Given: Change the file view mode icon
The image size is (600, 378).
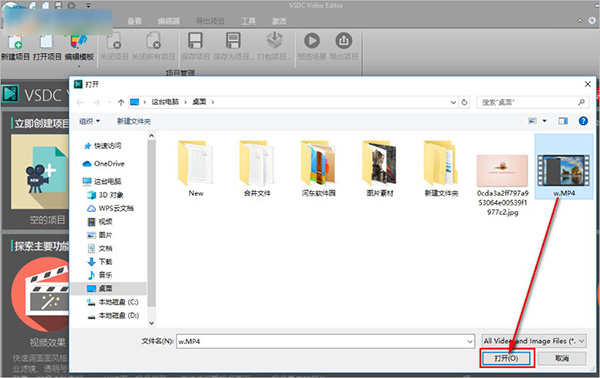Looking at the screenshot, I should [x=532, y=121].
